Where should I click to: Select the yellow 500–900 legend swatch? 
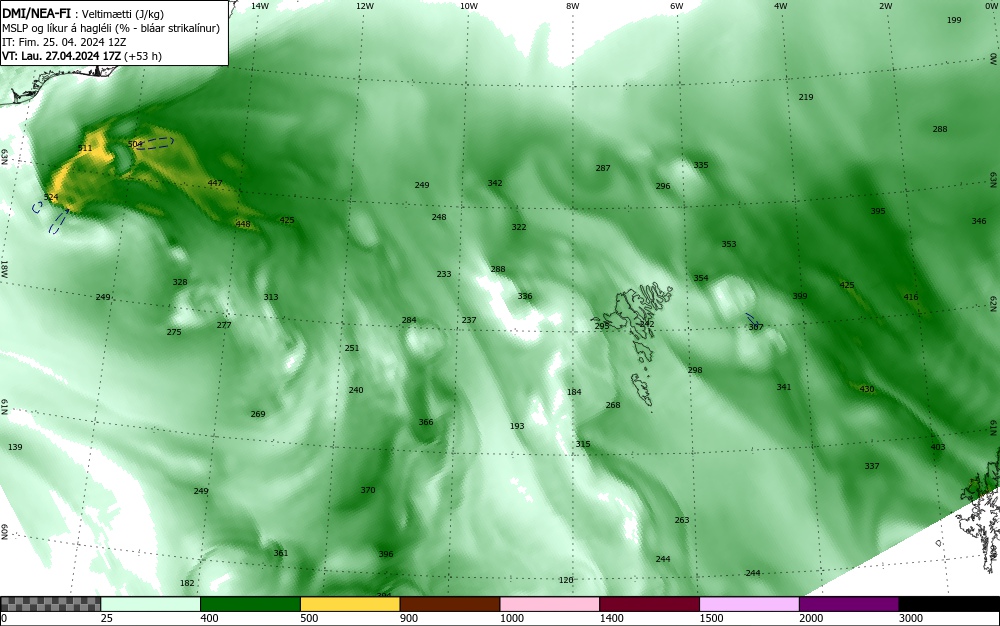point(350,604)
